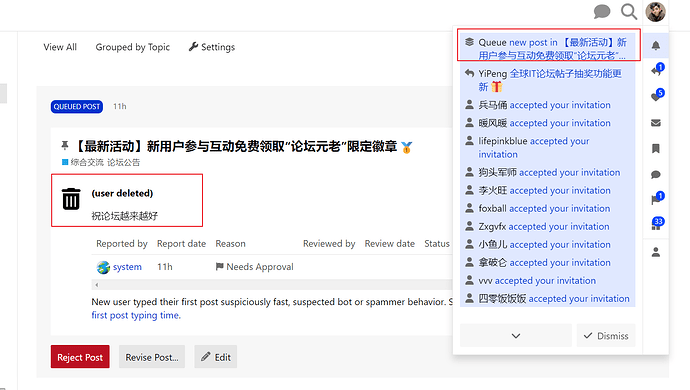Viewport: 690px width, 390px height.
Task: Click the system user globe avatar
Action: click(103, 267)
